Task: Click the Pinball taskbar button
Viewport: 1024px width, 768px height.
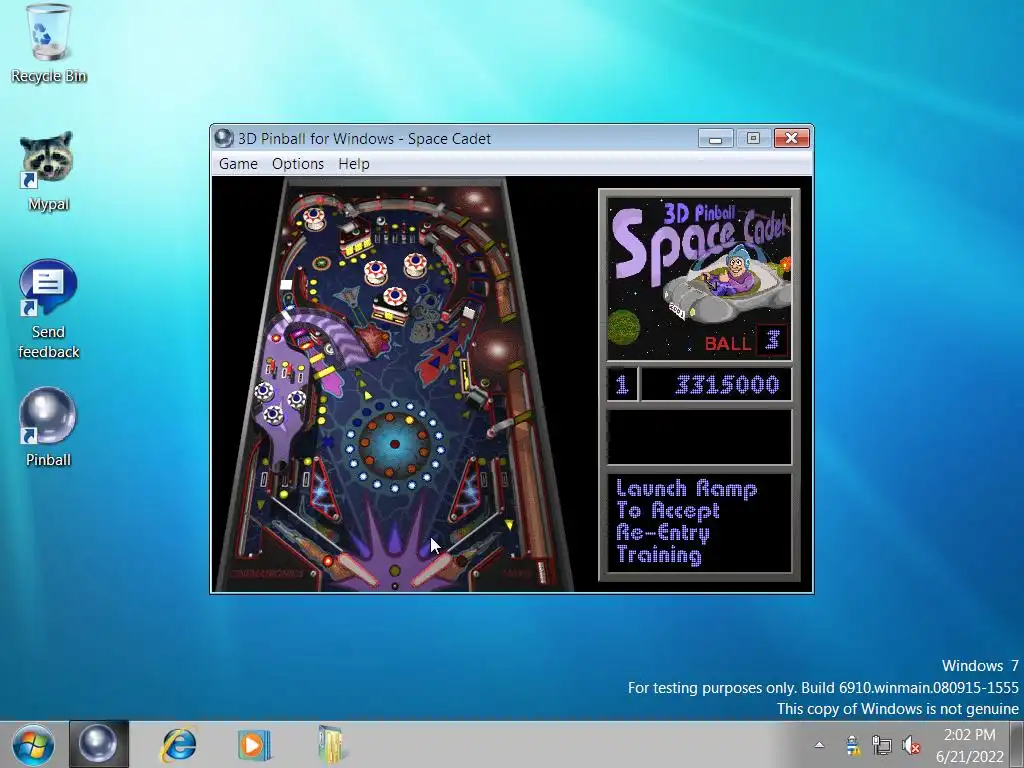Action: coord(99,744)
